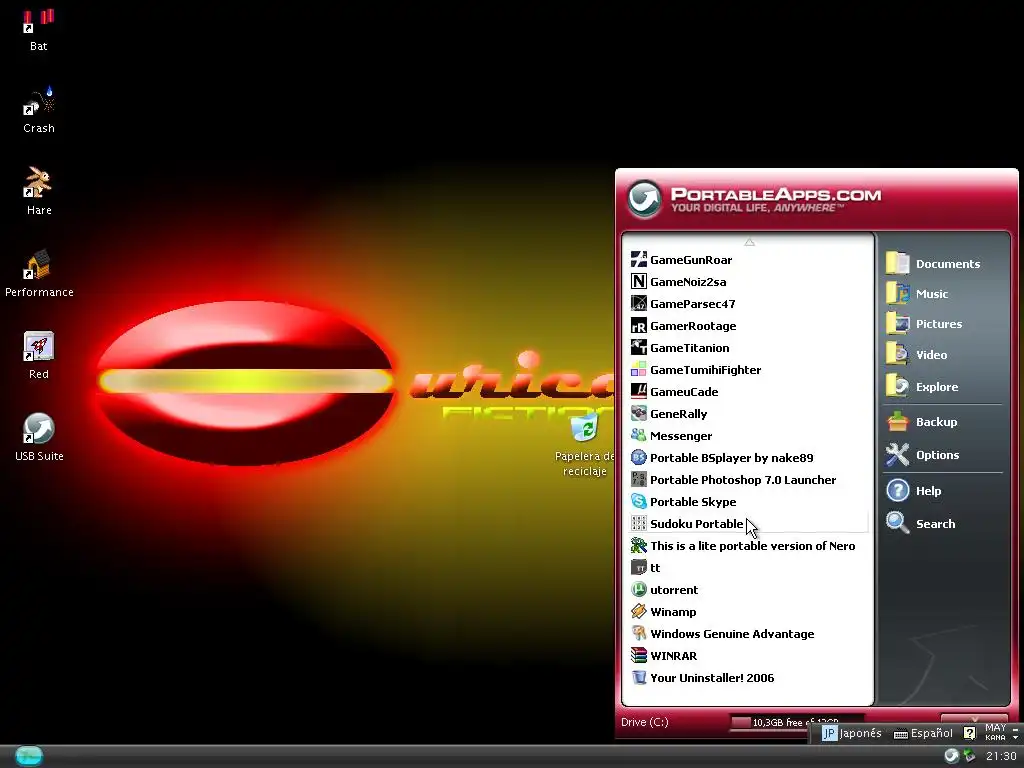Open the Documents folder in PortableApps
Screen dimensions: 1024x768
tap(933, 263)
